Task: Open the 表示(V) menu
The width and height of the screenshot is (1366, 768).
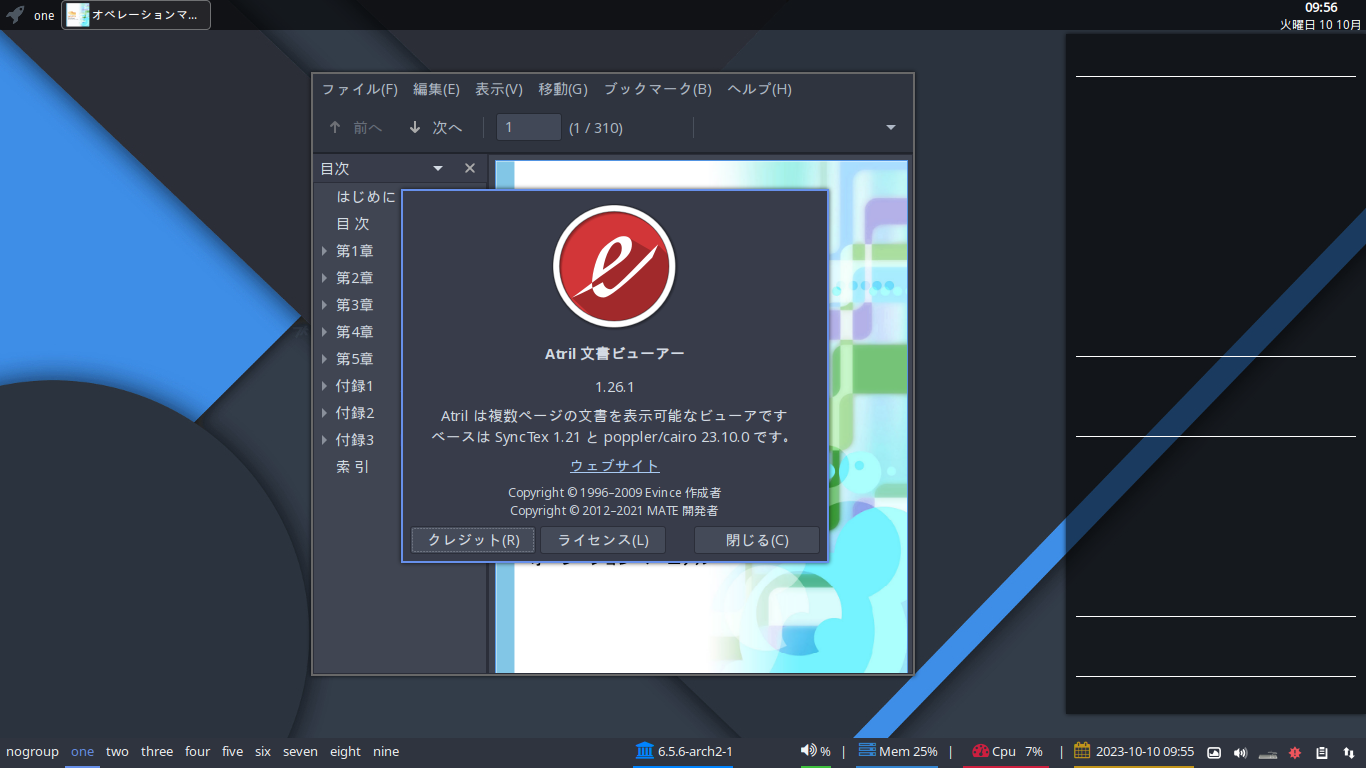Action: pyautogui.click(x=499, y=89)
